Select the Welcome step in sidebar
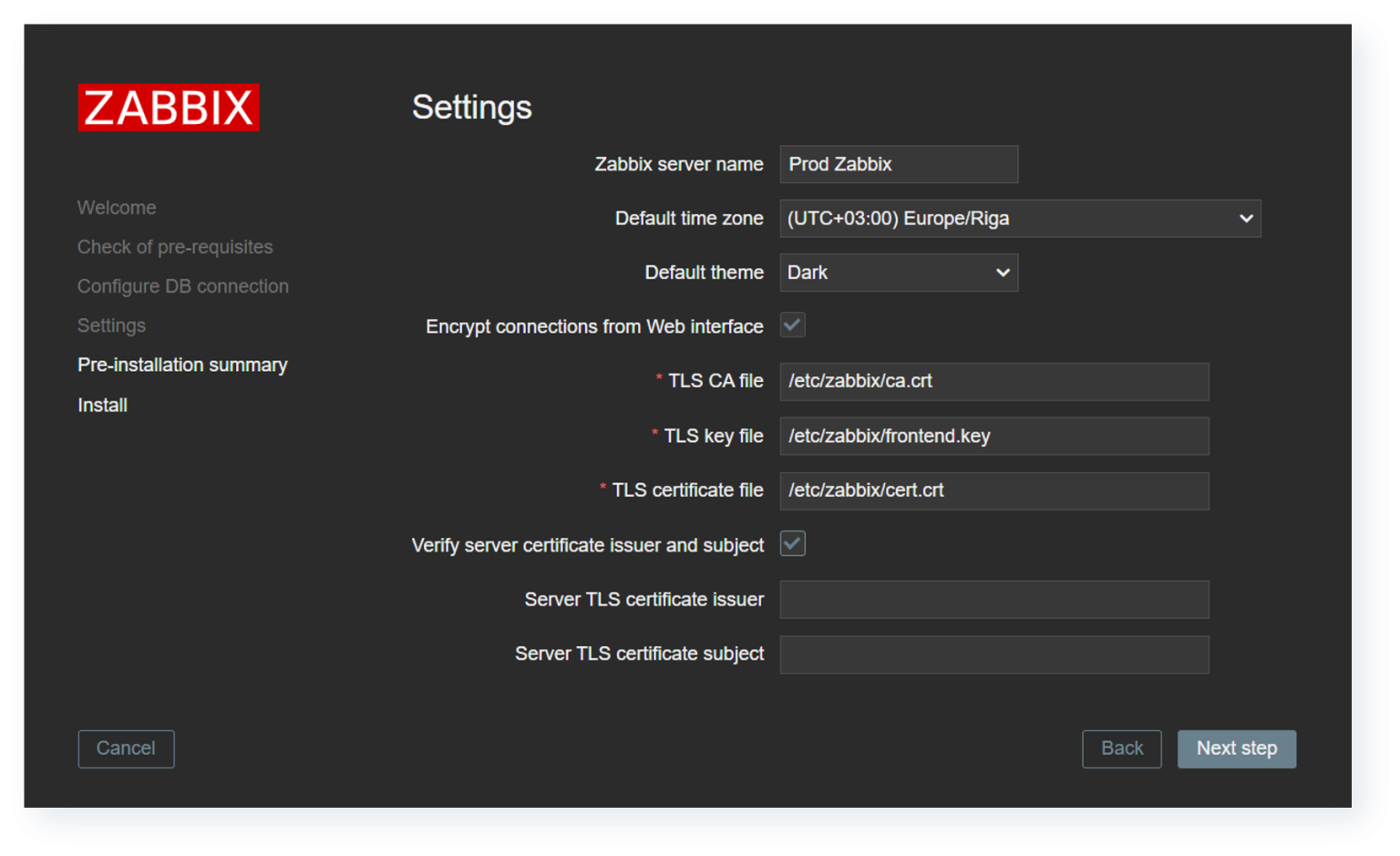 (x=116, y=207)
